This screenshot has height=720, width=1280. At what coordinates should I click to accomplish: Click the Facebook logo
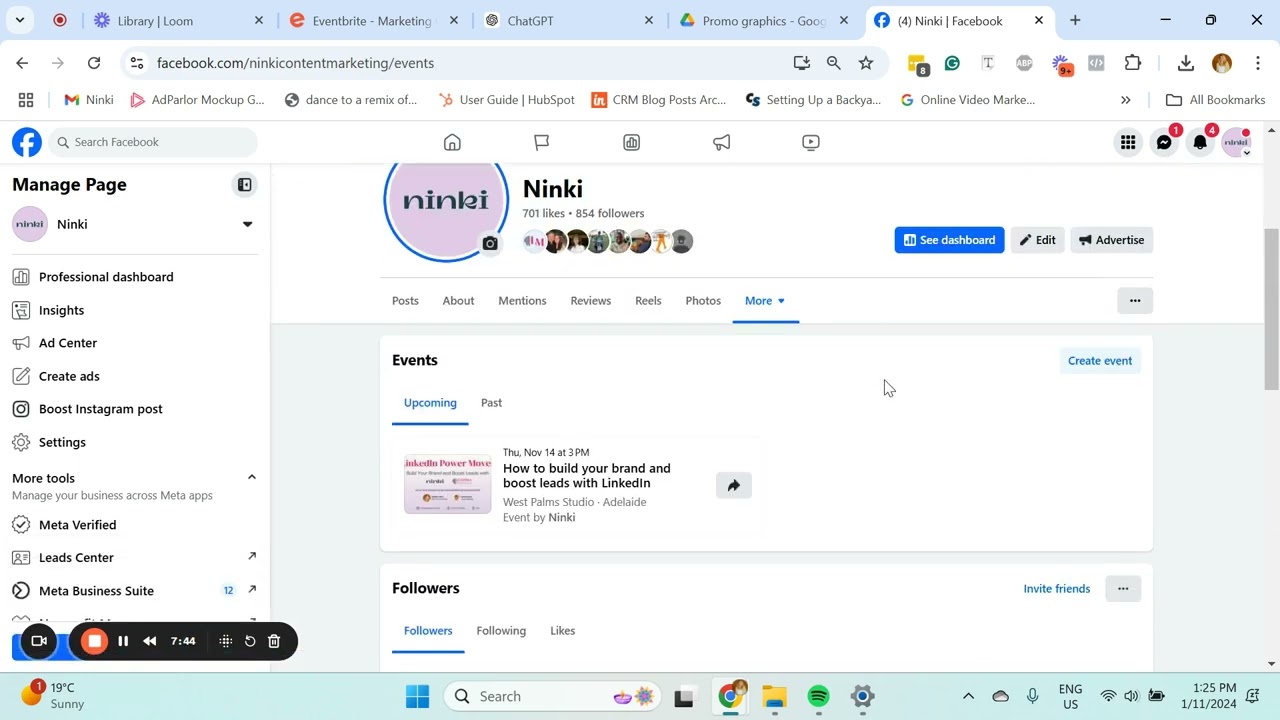27,142
